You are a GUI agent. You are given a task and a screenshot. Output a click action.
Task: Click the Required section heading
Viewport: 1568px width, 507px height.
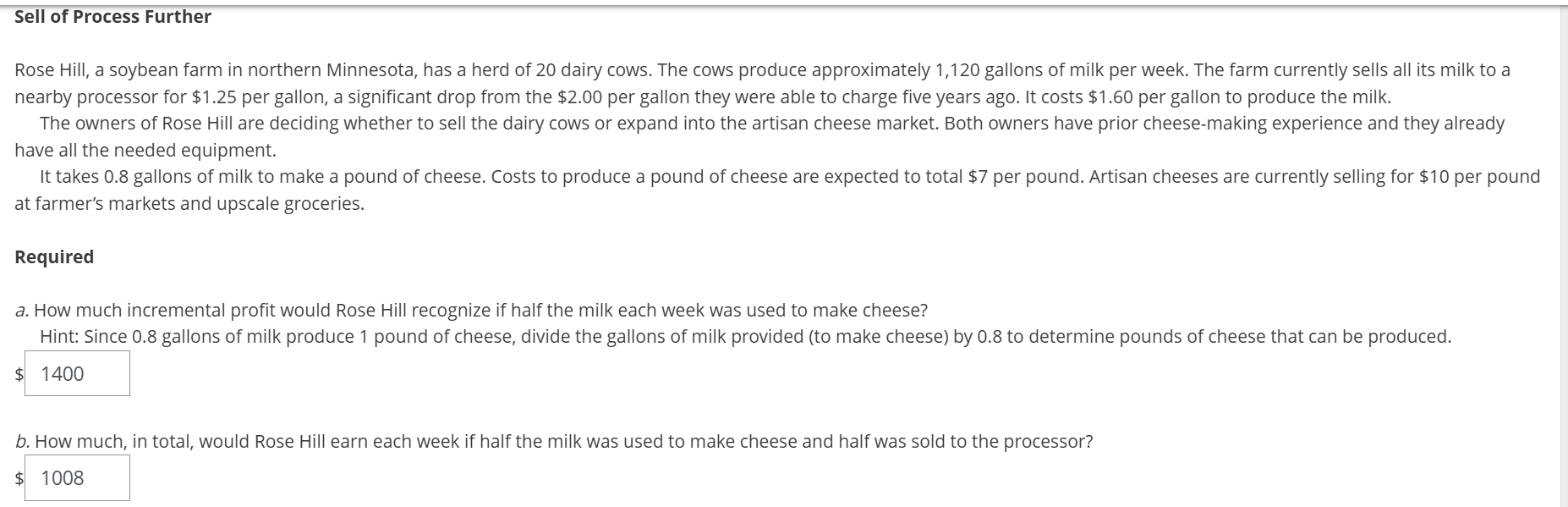click(54, 256)
